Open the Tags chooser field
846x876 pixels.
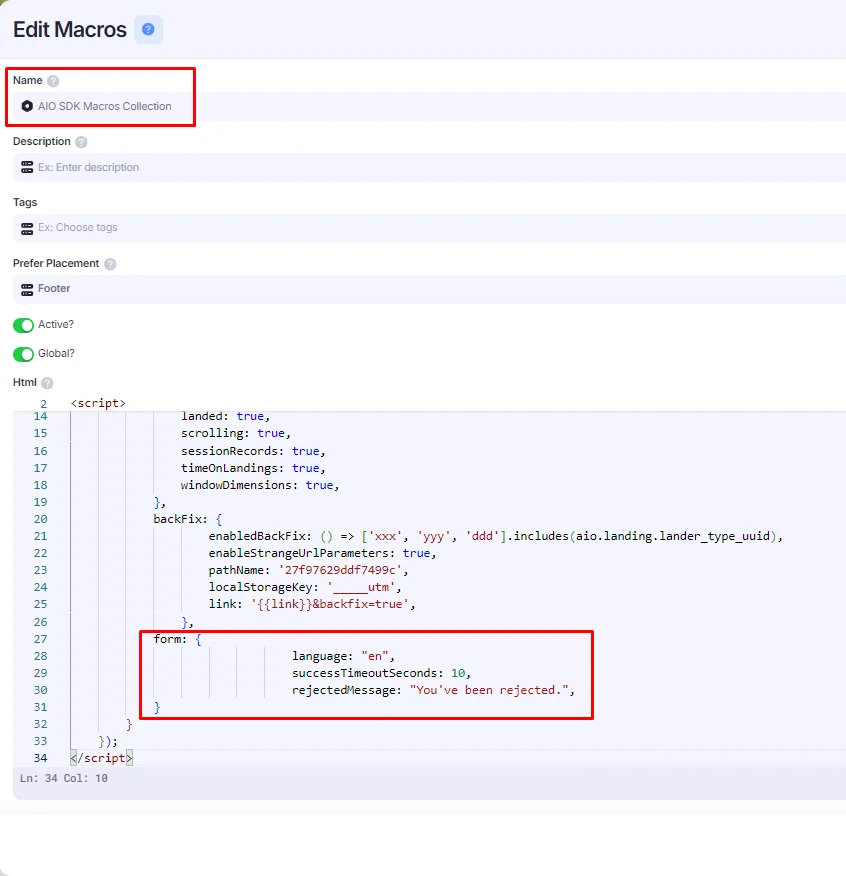429,228
